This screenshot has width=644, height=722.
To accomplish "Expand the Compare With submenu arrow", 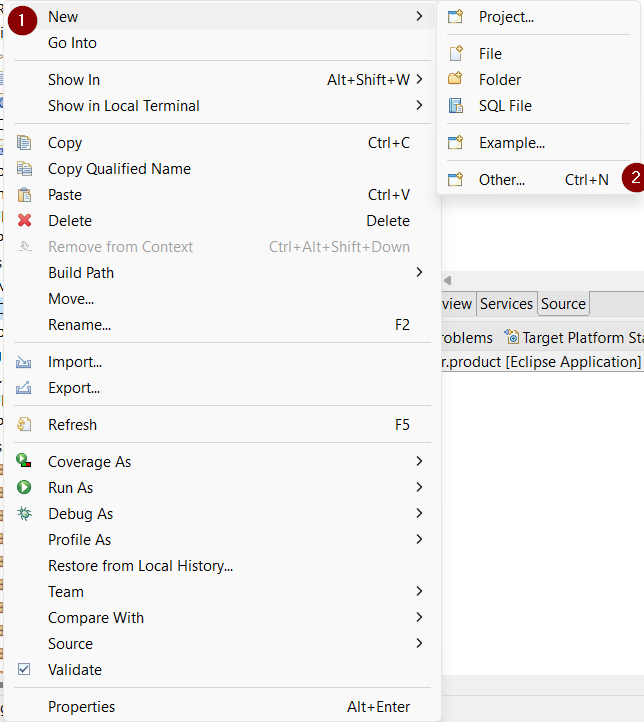I will coord(419,618).
